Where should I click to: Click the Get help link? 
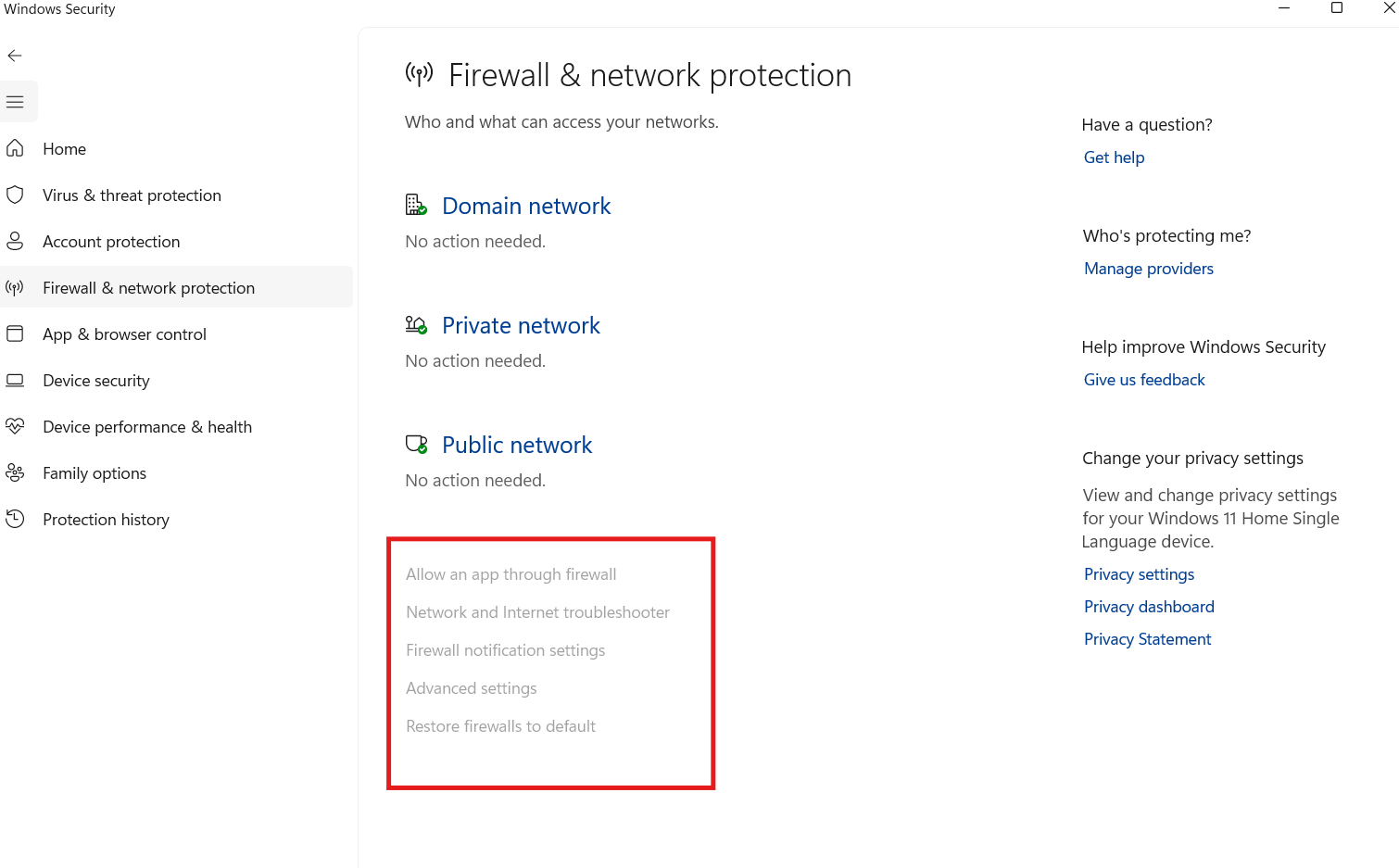click(1114, 157)
